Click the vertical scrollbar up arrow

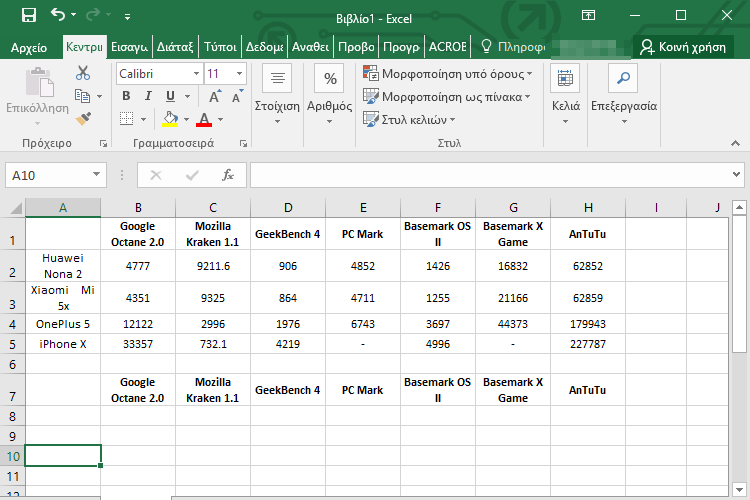739,207
